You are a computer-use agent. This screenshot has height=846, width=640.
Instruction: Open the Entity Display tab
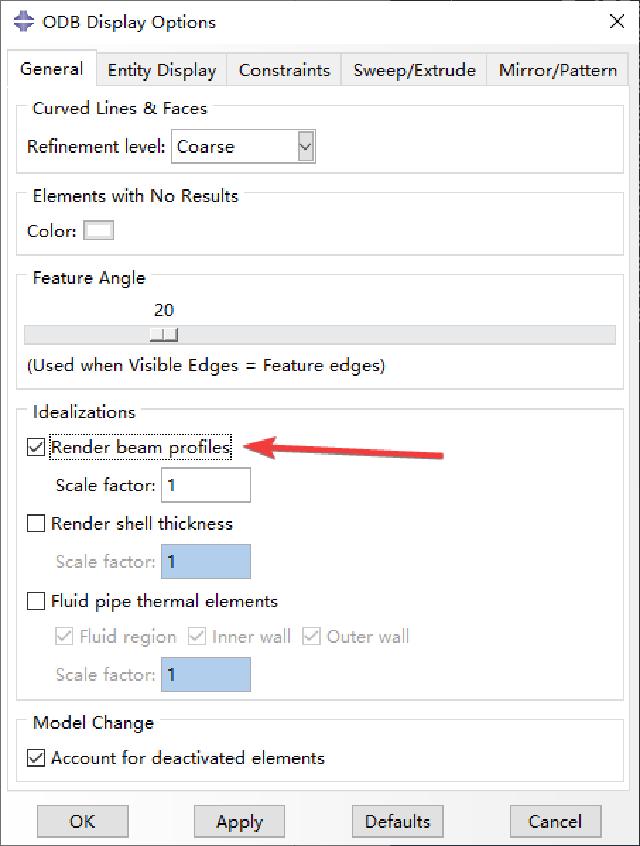click(x=162, y=70)
